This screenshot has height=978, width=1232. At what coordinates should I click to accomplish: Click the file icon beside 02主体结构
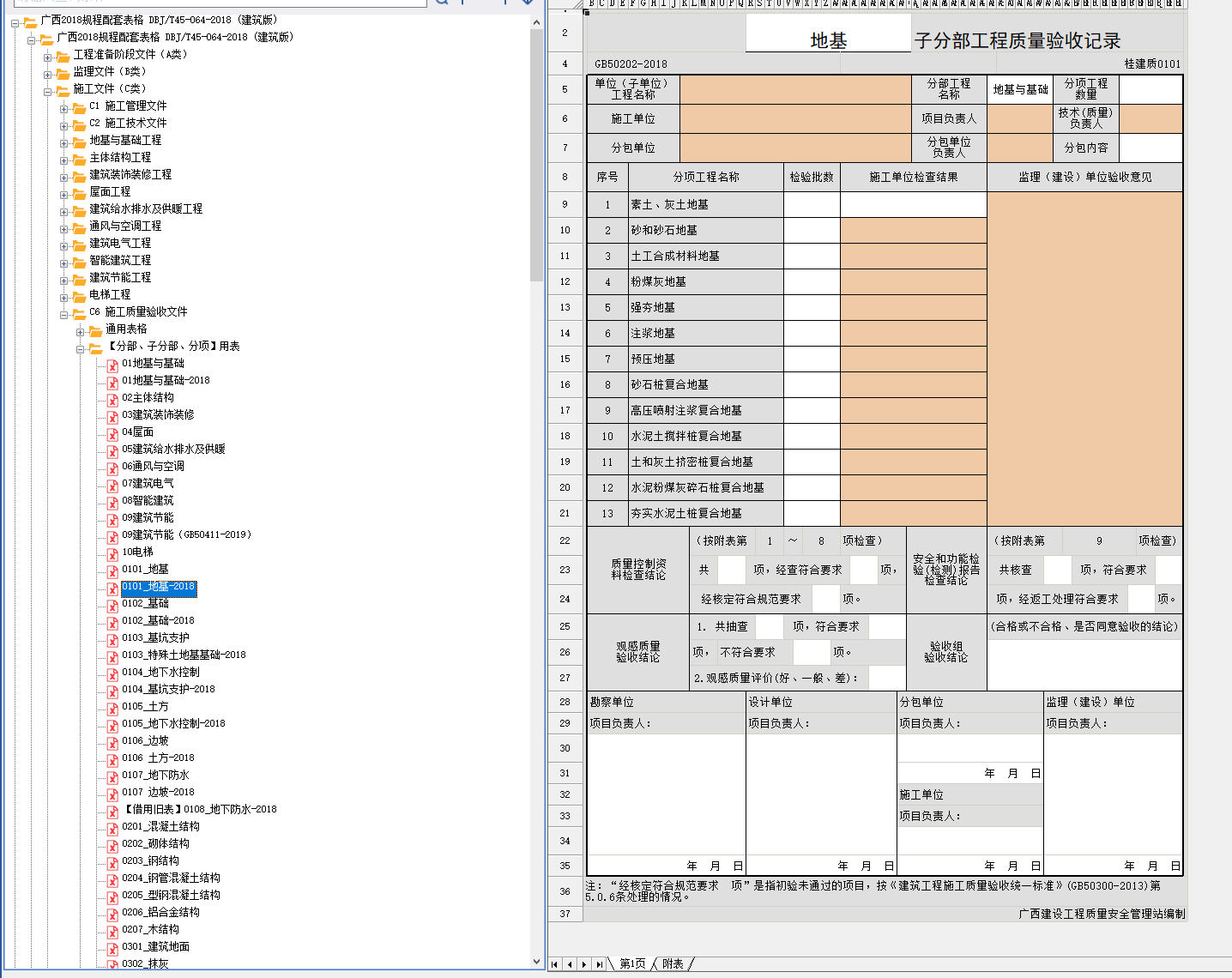[x=112, y=399]
